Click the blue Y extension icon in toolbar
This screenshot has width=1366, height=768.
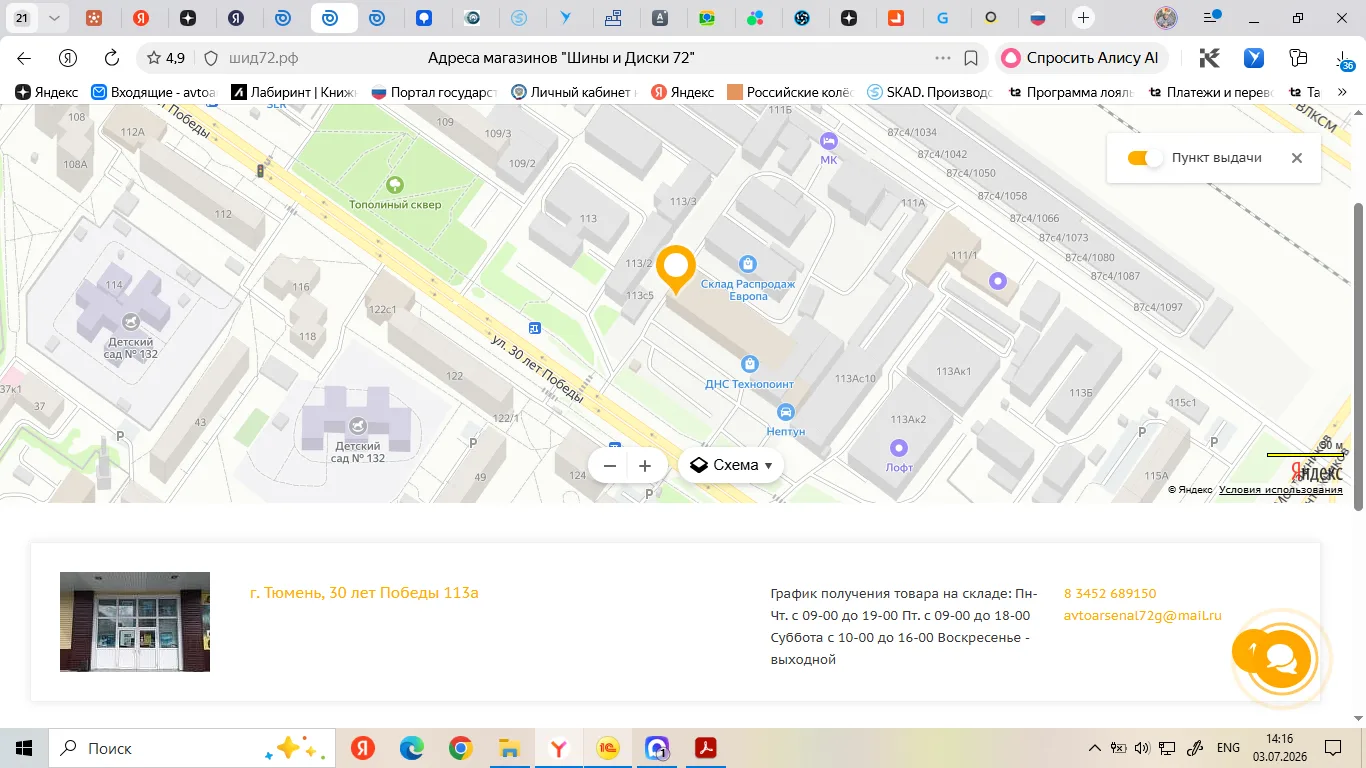(1253, 58)
